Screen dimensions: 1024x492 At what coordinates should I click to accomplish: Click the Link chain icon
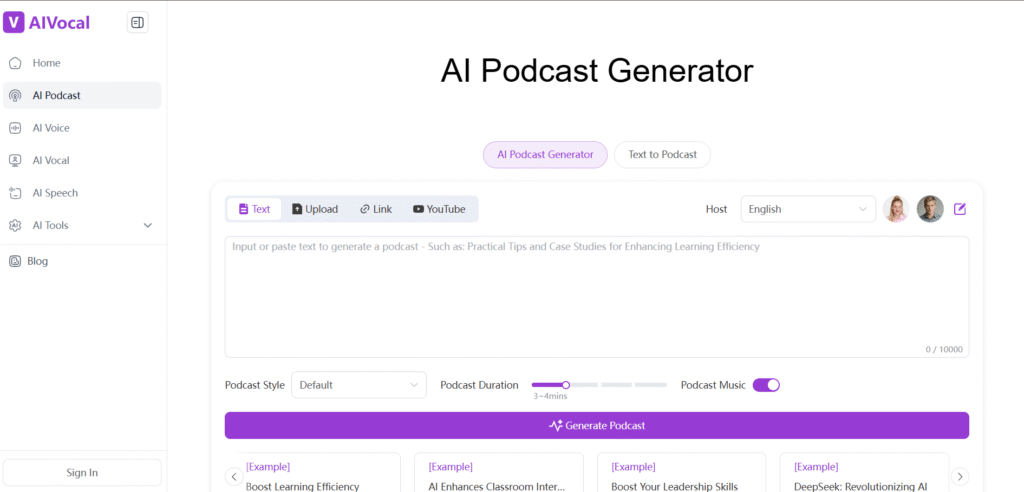[364, 209]
